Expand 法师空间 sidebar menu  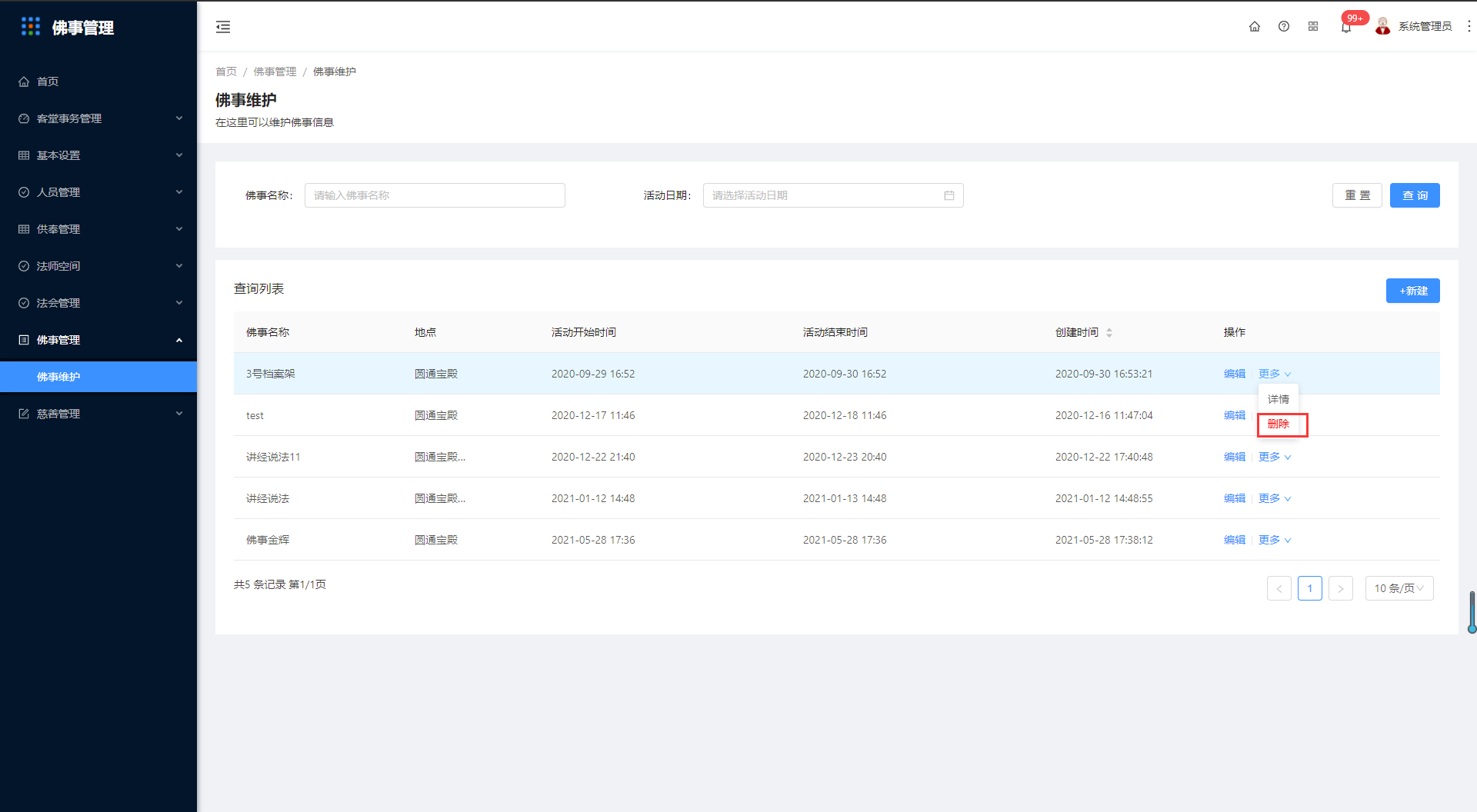98,266
